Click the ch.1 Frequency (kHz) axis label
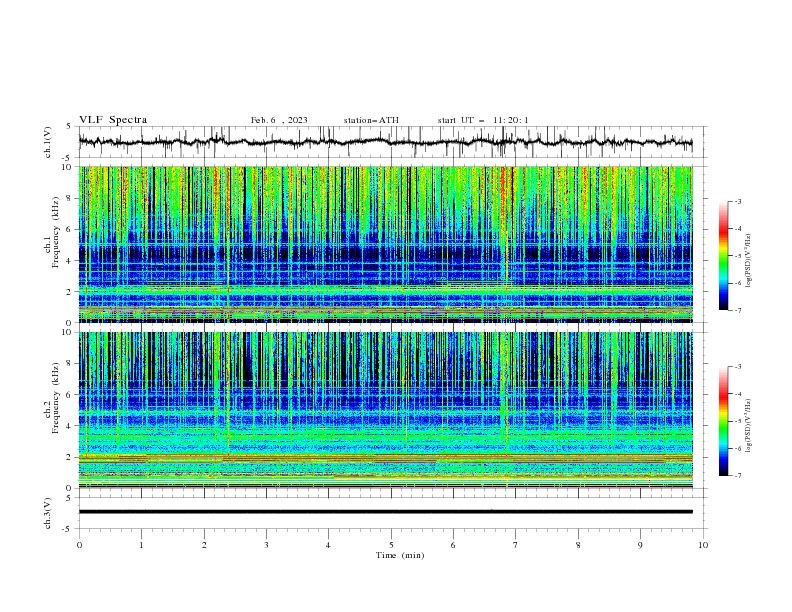The height and width of the screenshot is (612, 792). [52, 232]
